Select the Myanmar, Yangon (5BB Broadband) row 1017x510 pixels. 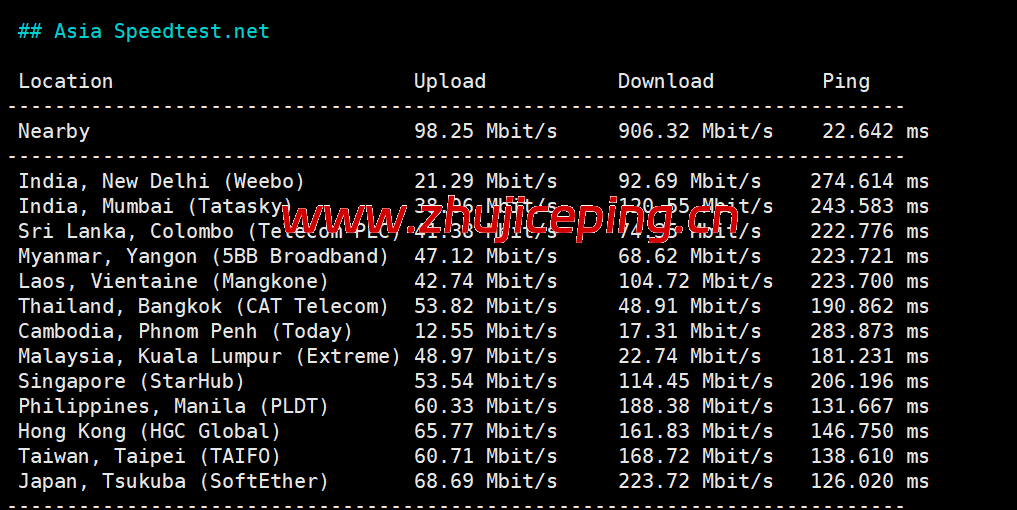pyautogui.click(x=203, y=256)
